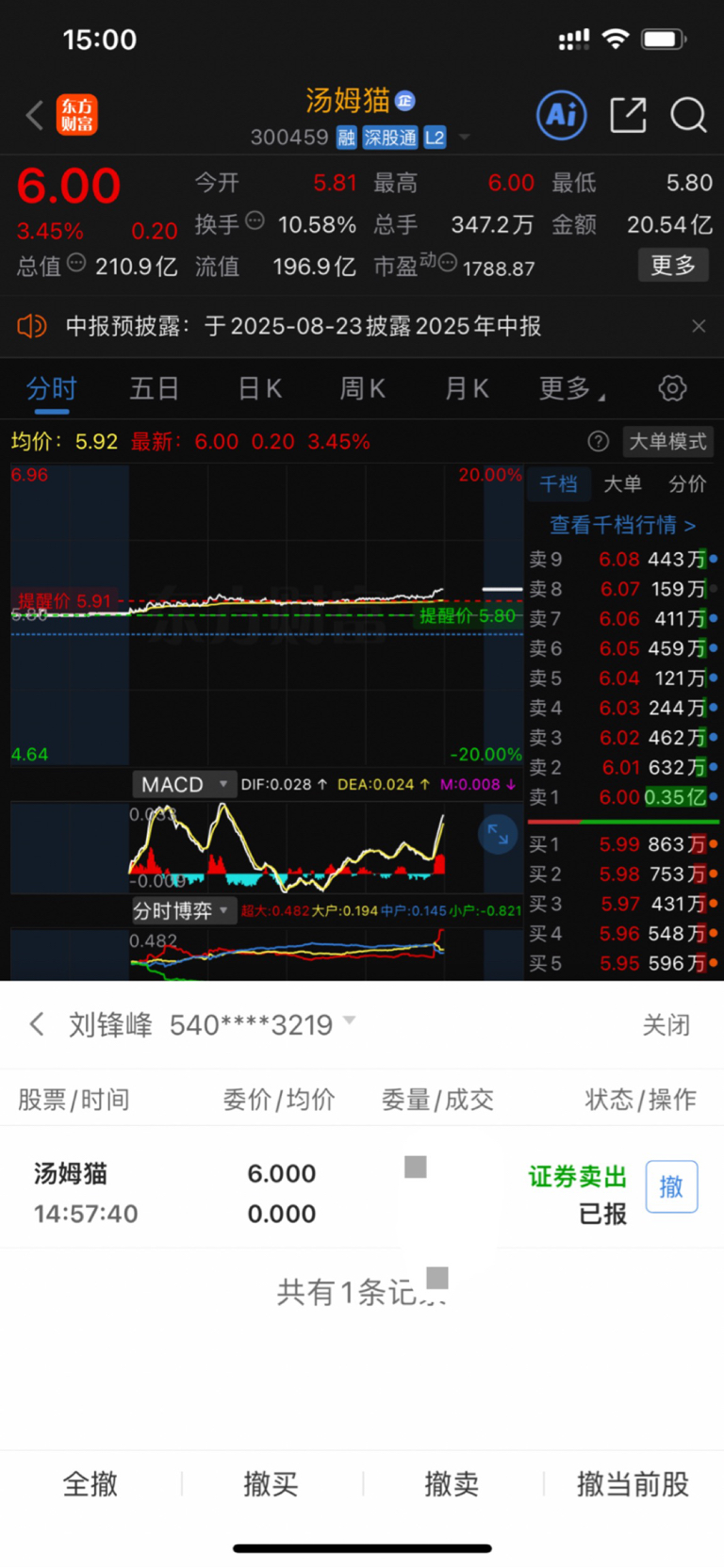Click 撤买 button
Image resolution: width=724 pixels, height=1568 pixels.
[x=271, y=1484]
